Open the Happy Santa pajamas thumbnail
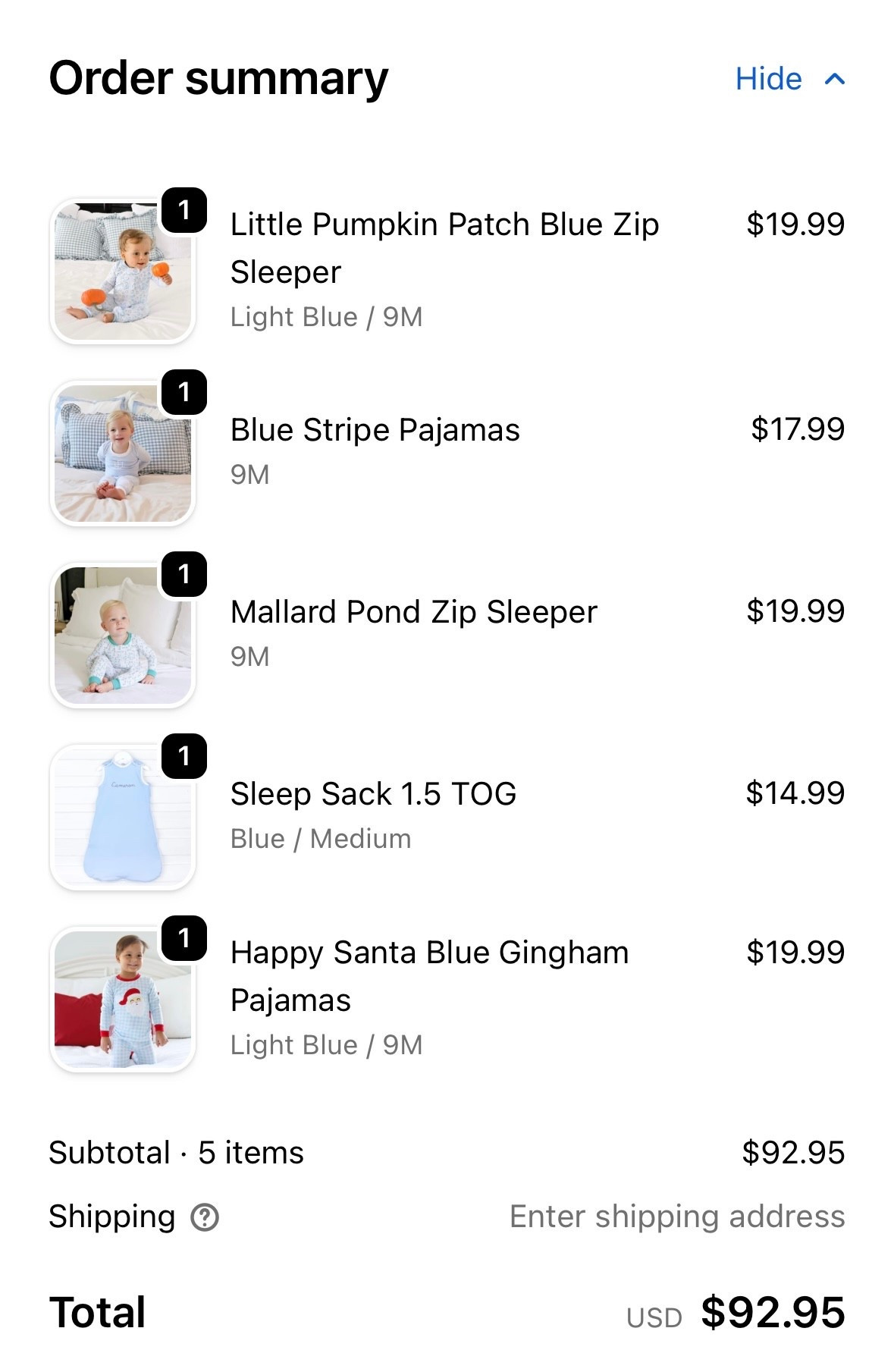The width and height of the screenshot is (894, 1372). (122, 1000)
